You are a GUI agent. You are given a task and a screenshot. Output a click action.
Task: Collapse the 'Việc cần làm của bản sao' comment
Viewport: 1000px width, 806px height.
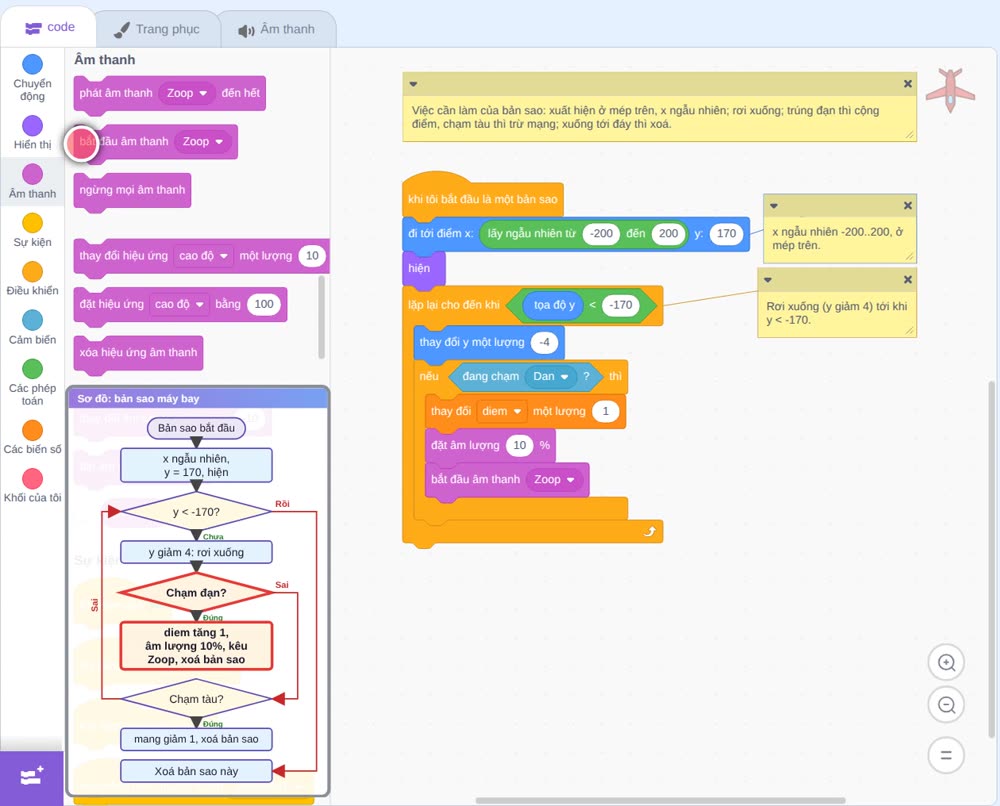click(x=413, y=84)
